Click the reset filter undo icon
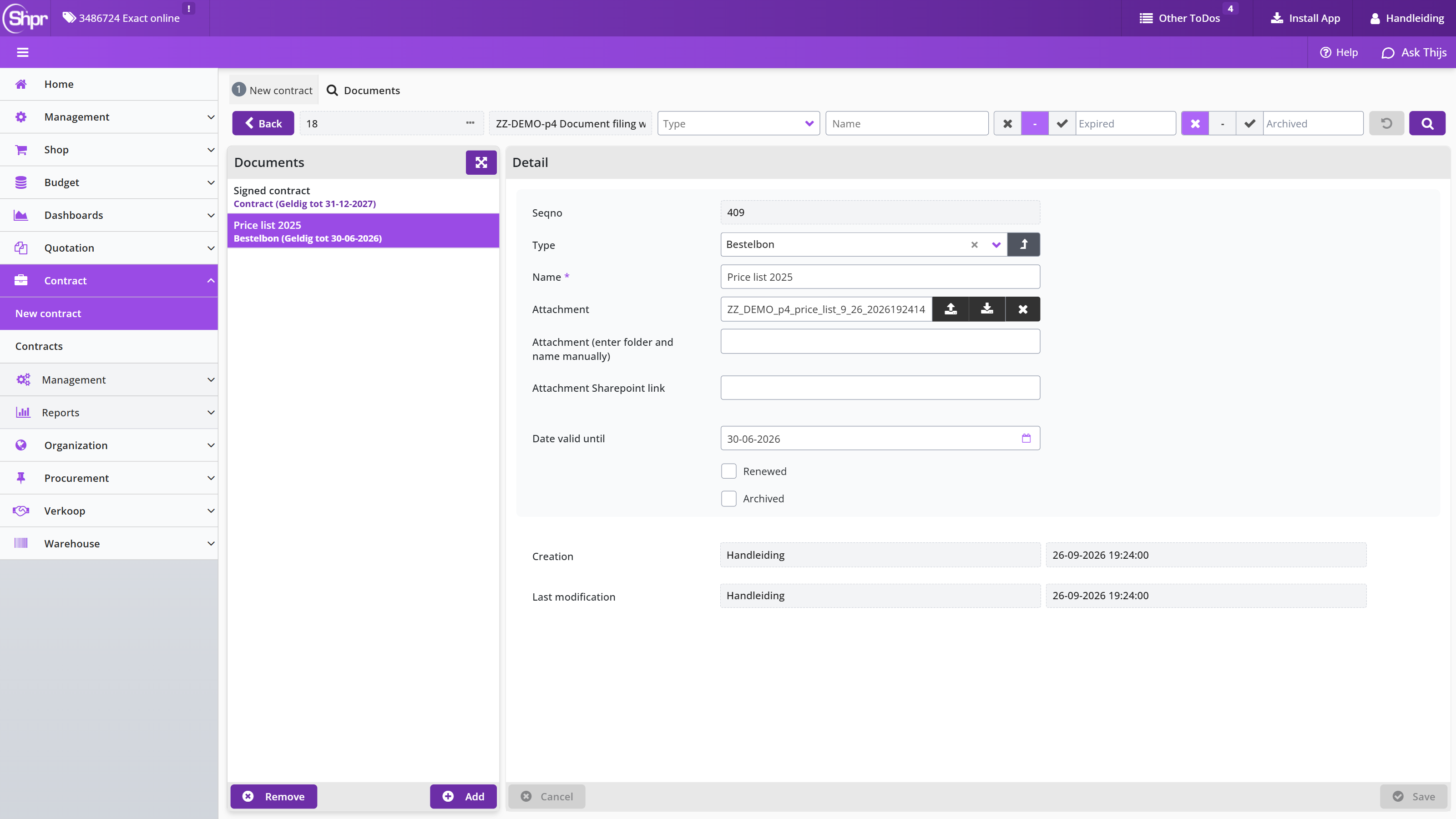The height and width of the screenshot is (819, 1456). 1386,123
